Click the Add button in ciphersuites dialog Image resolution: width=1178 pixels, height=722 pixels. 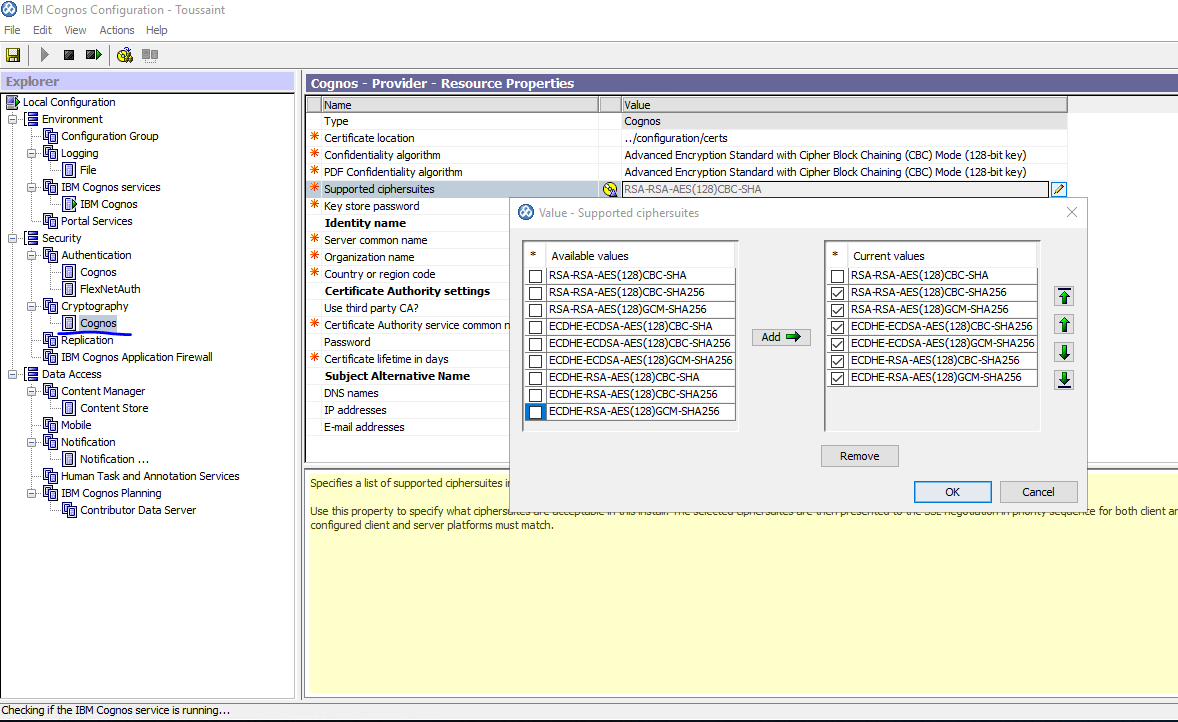[781, 337]
